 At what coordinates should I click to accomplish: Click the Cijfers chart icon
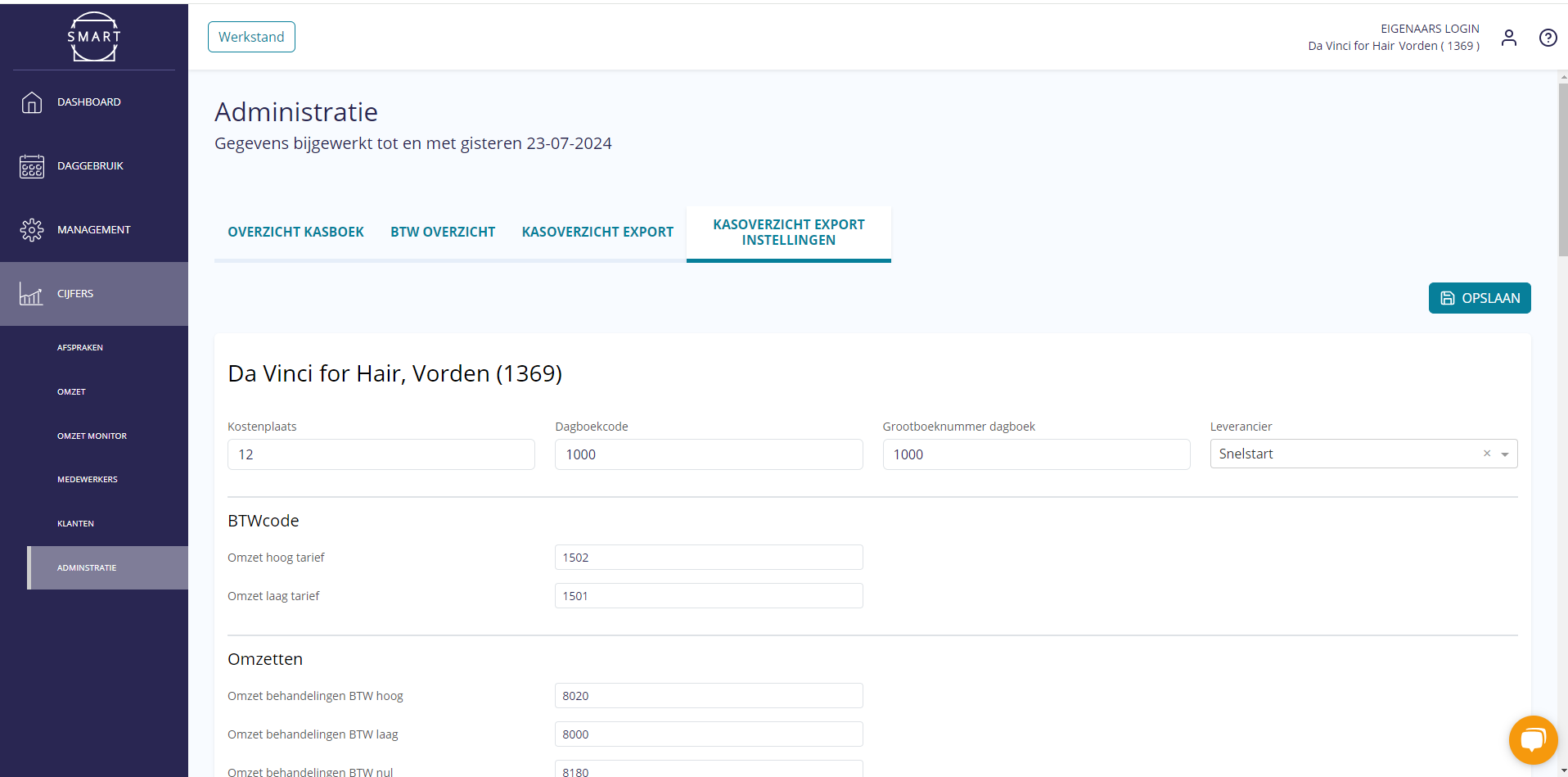[32, 294]
